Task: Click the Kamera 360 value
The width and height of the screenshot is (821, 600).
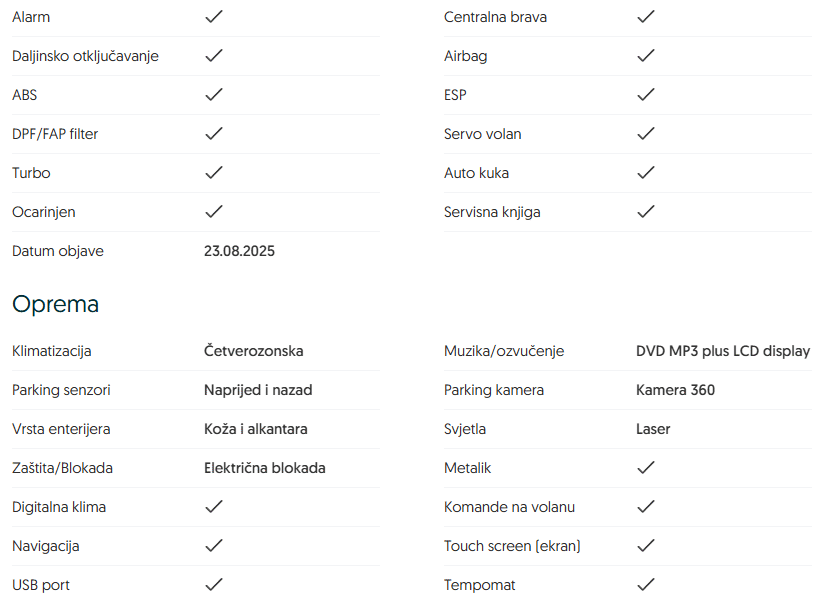Action: tap(675, 390)
